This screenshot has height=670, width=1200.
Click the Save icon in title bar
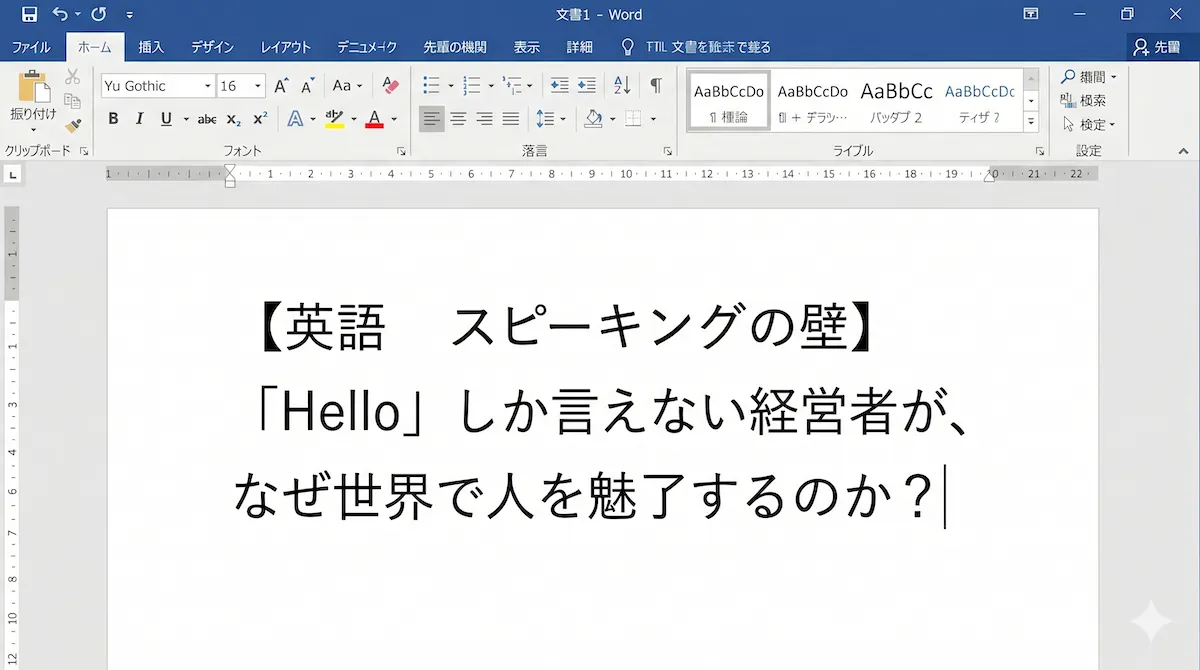coord(29,14)
